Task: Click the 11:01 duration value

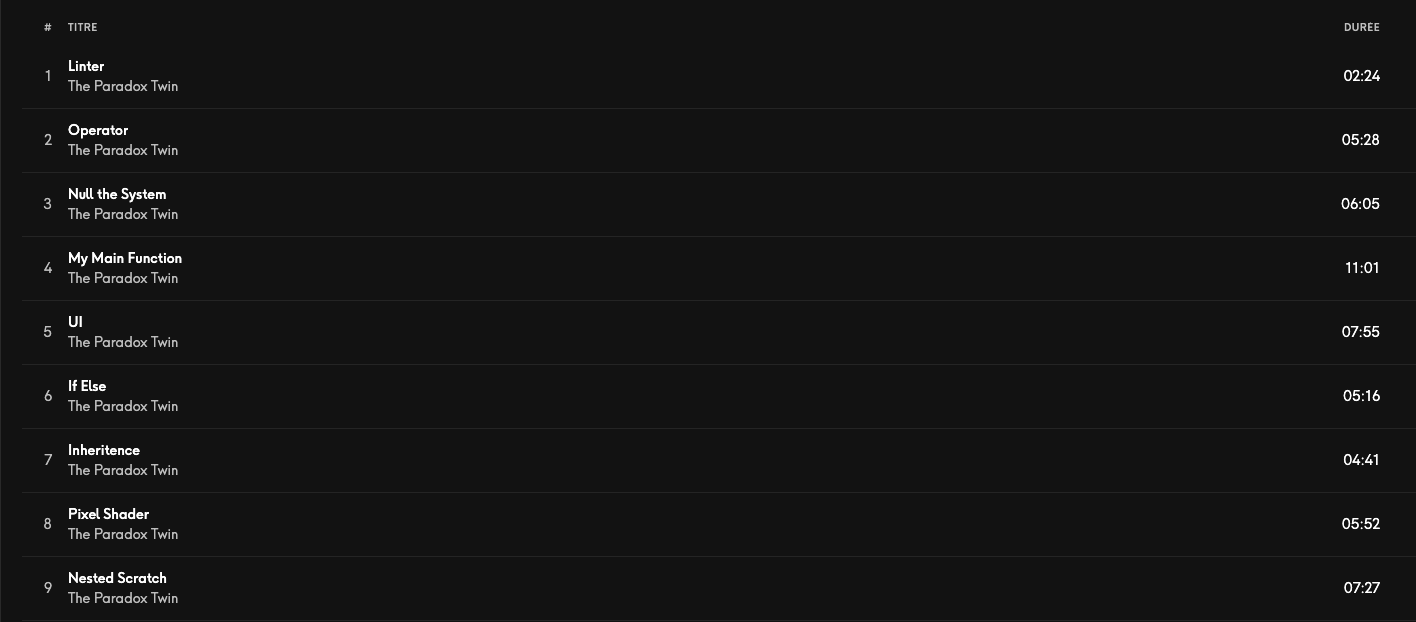Action: pyautogui.click(x=1362, y=268)
